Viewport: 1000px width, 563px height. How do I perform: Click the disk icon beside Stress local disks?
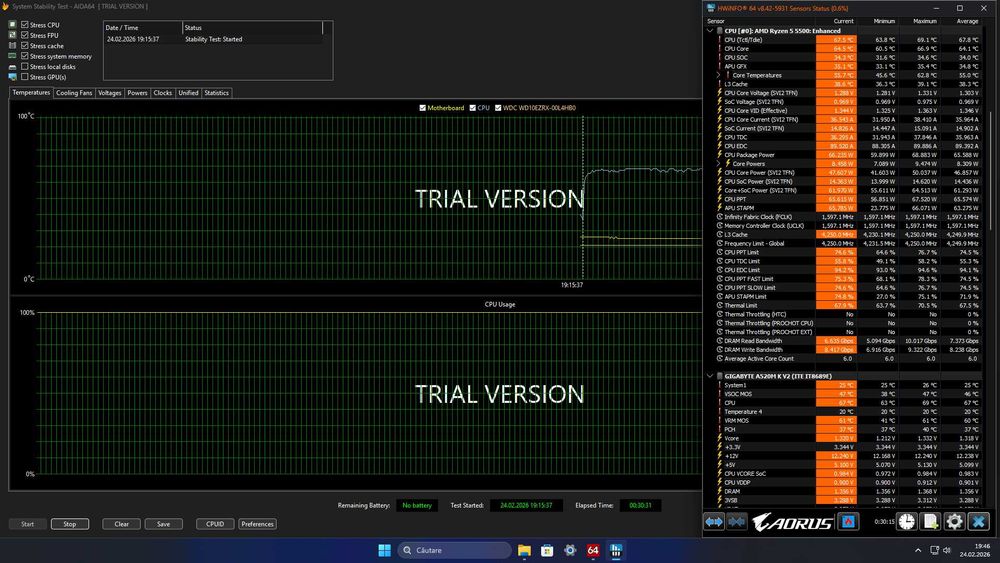tap(12, 66)
